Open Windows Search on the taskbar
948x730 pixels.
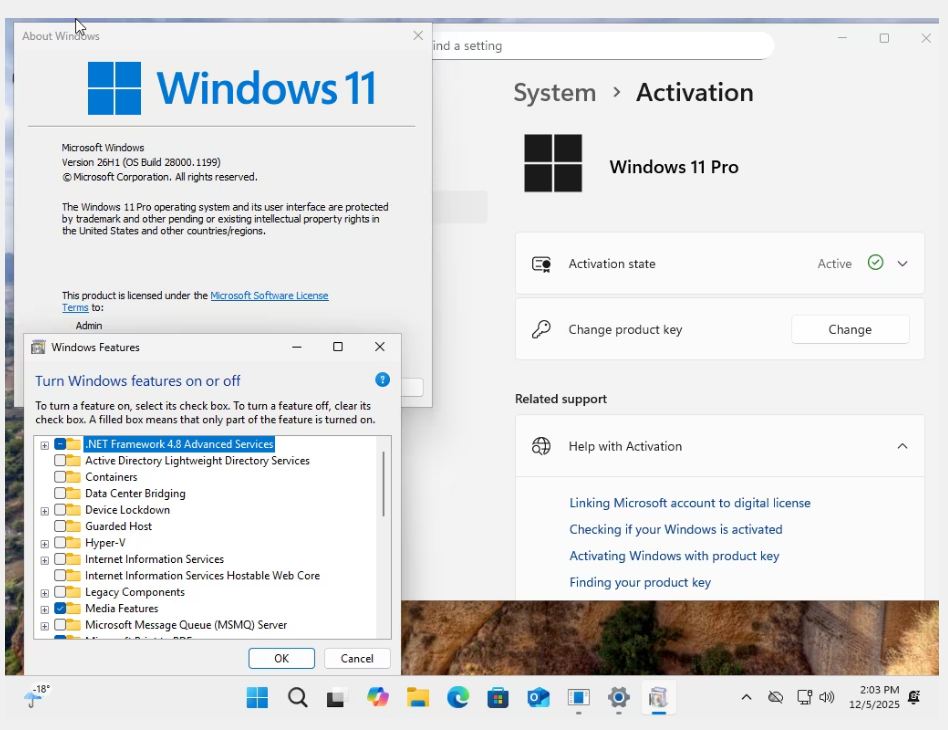click(297, 697)
